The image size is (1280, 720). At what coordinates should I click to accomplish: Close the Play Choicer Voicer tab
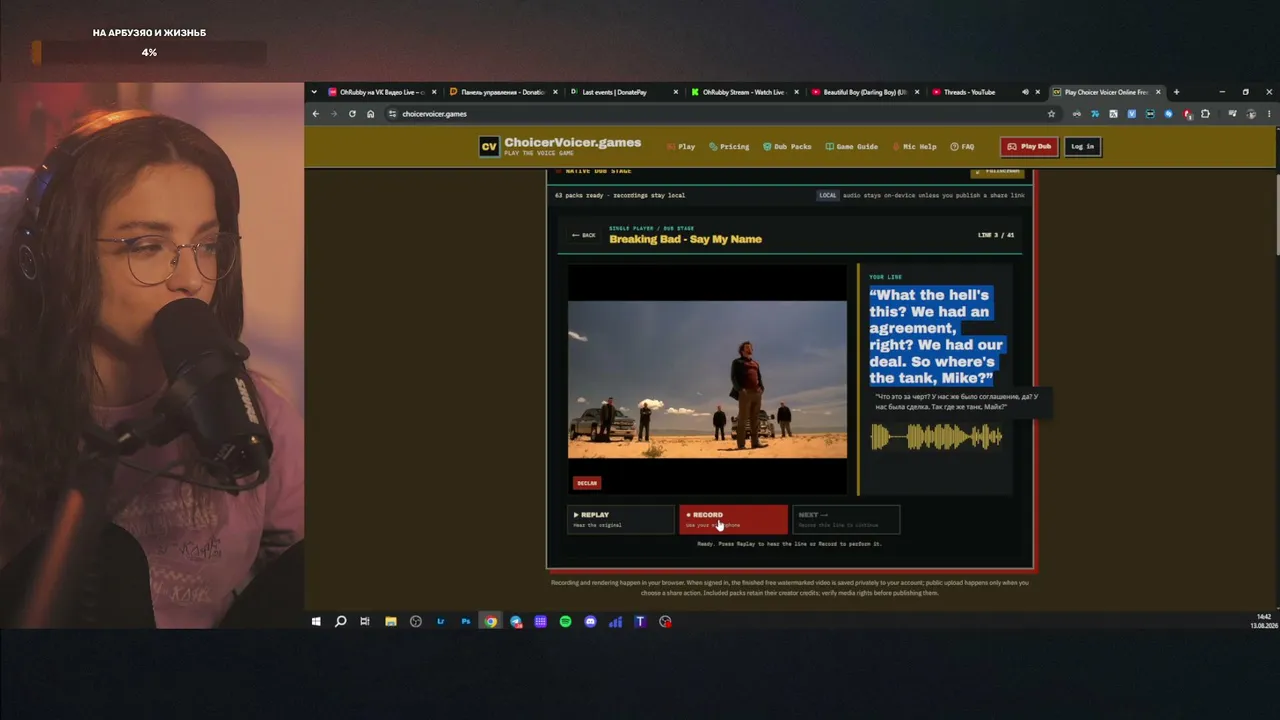(x=1159, y=92)
